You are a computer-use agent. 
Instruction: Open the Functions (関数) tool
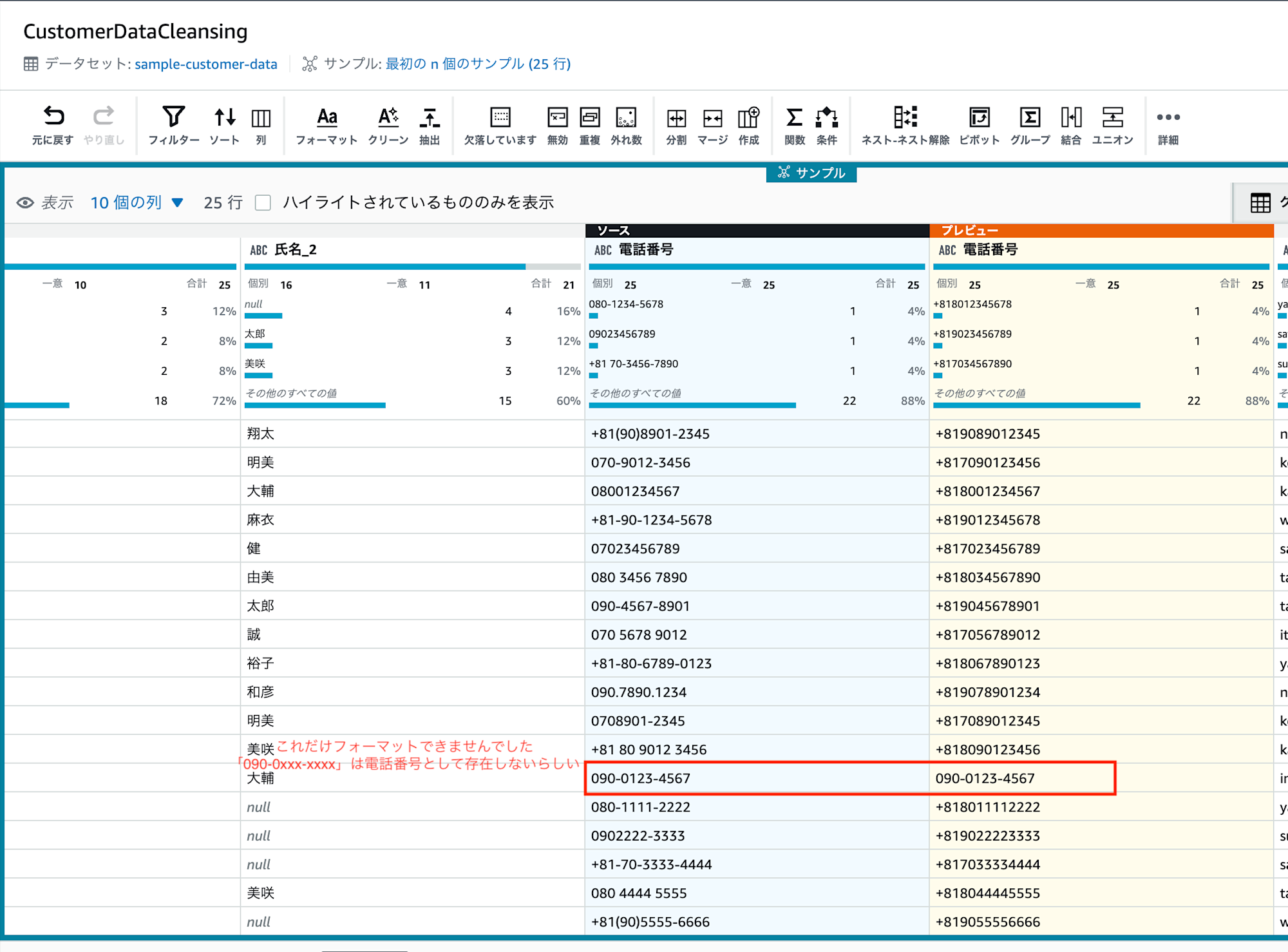coord(795,125)
